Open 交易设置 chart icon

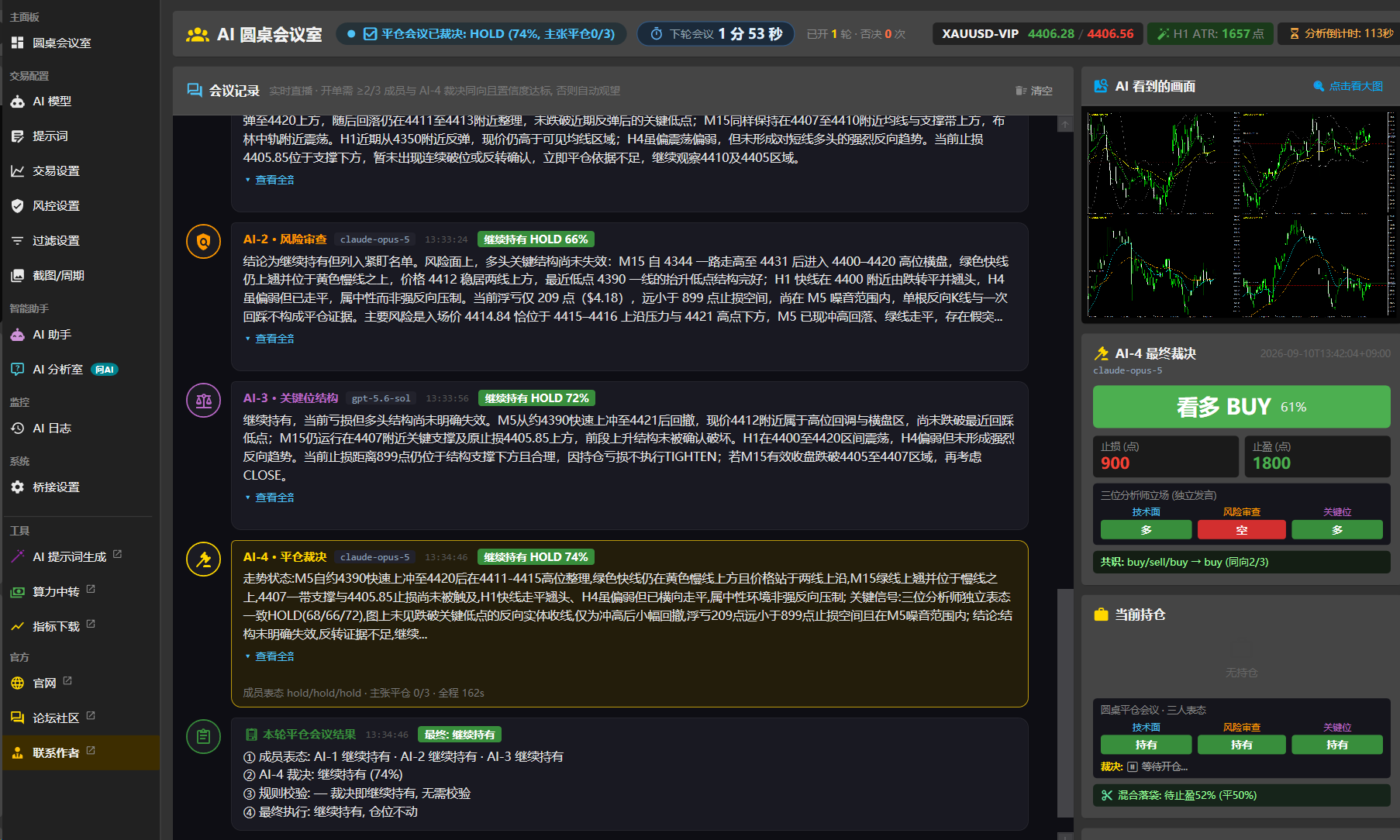[18, 170]
